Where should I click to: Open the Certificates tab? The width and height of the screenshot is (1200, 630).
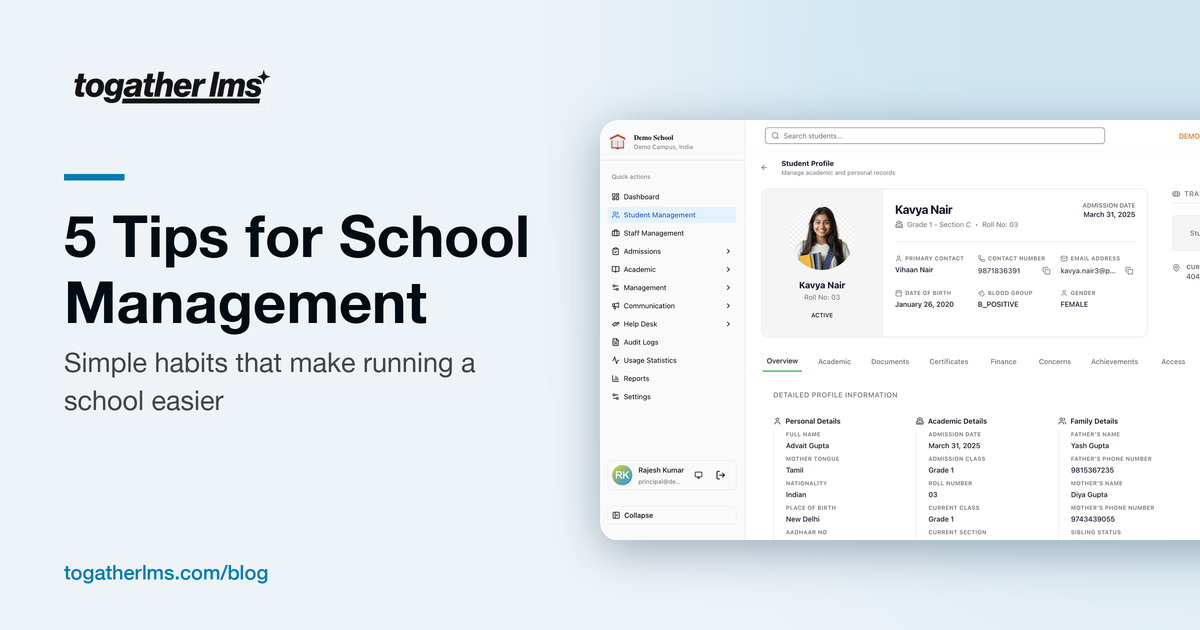[x=949, y=361]
